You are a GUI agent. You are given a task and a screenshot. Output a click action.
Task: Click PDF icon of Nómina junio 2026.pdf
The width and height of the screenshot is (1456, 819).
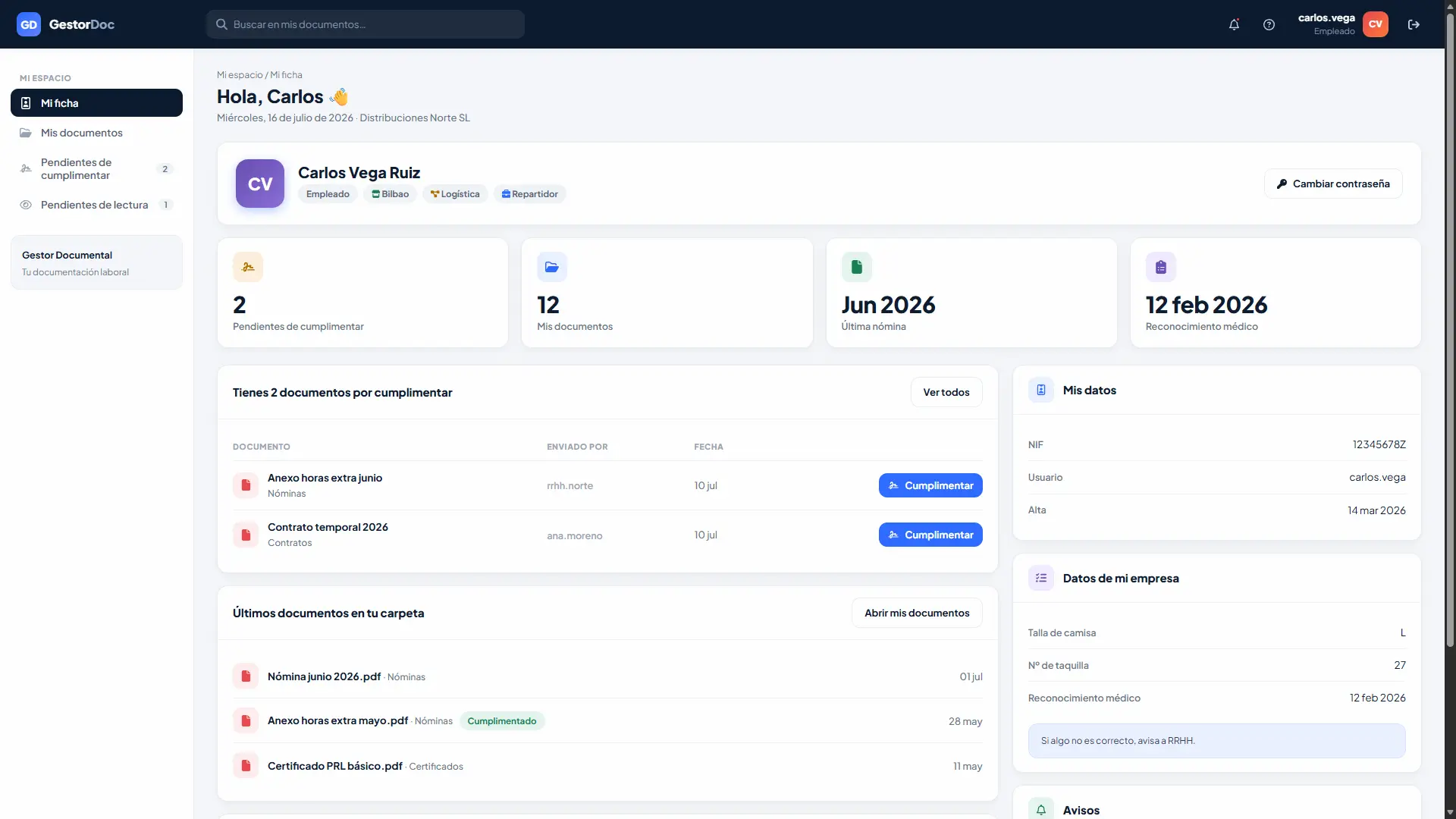[x=246, y=676]
